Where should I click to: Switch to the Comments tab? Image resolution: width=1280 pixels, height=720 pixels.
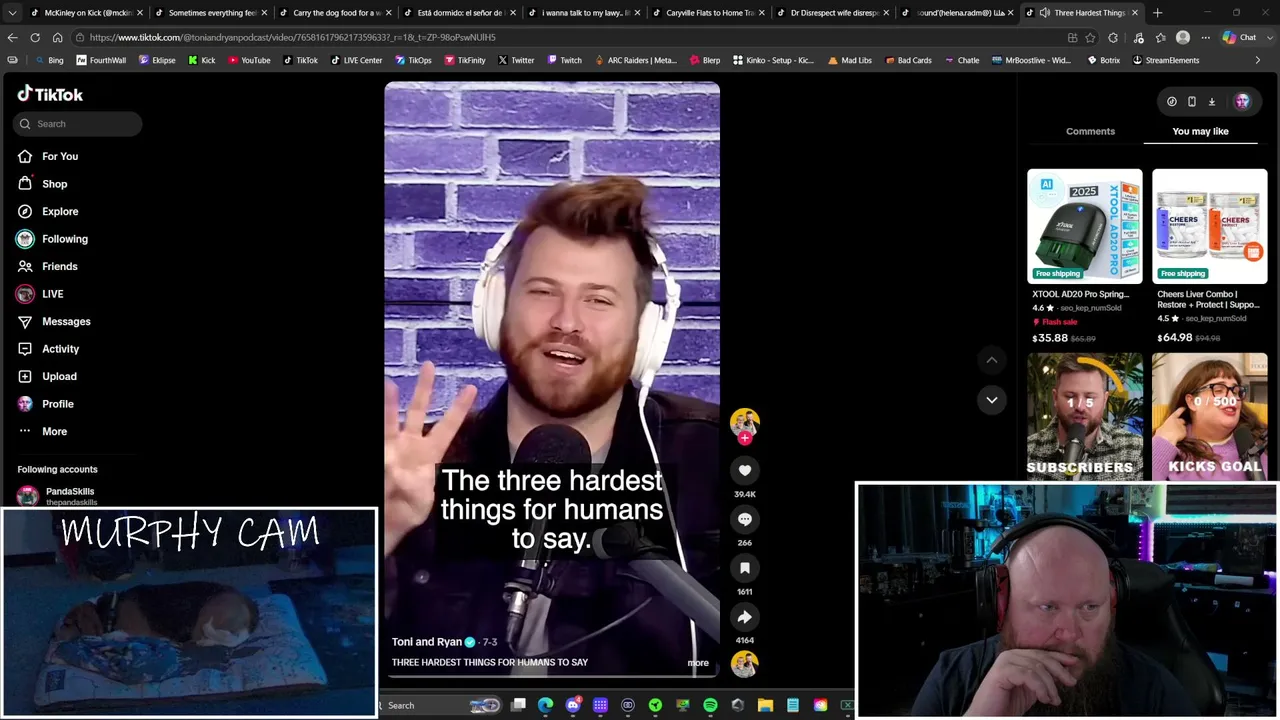1090,131
